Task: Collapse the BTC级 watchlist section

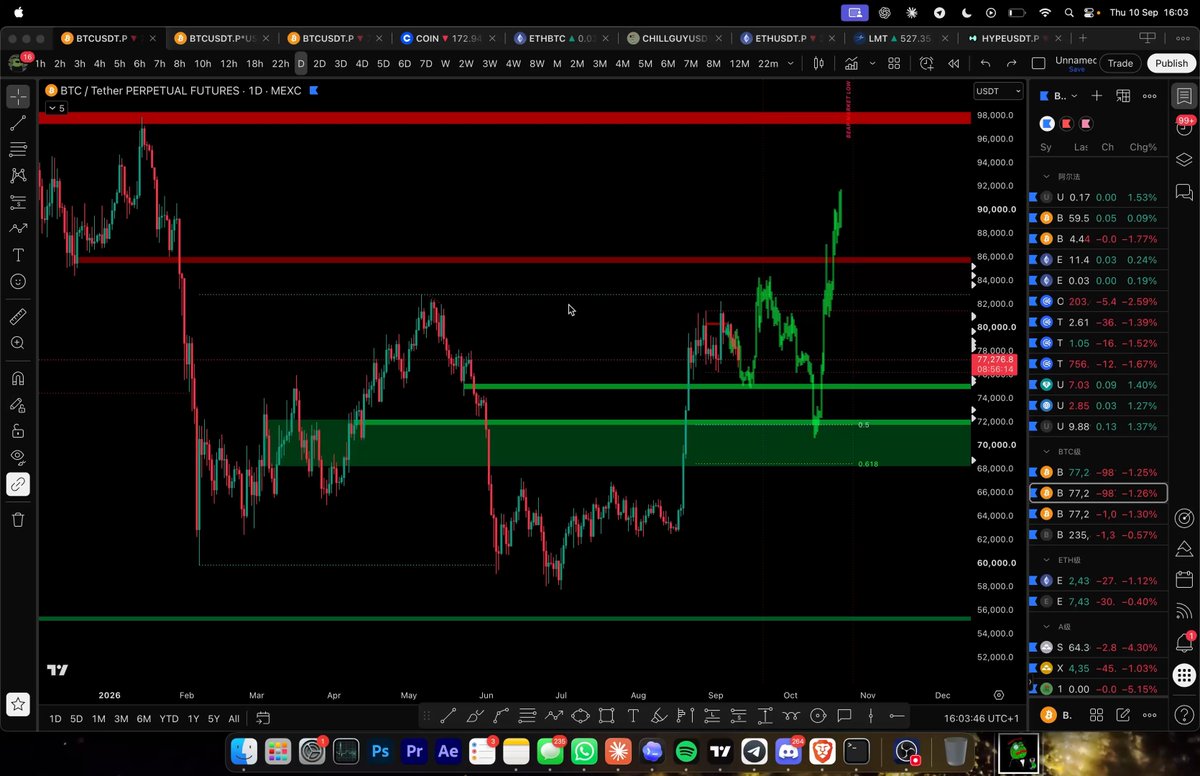Action: coord(1047,453)
